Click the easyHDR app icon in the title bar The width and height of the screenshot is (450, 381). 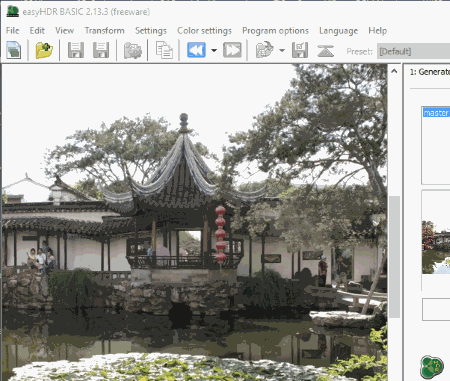(13, 11)
